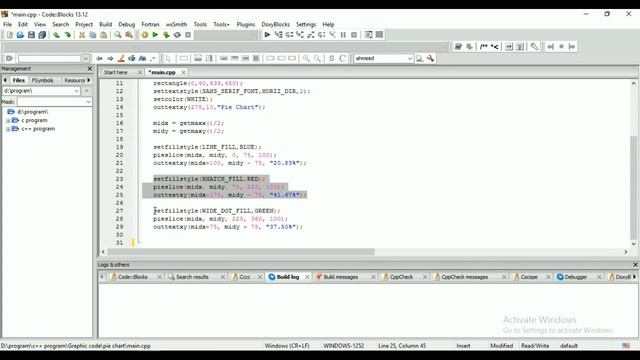
Task: Expand the c program folder
Action: tap(8, 121)
